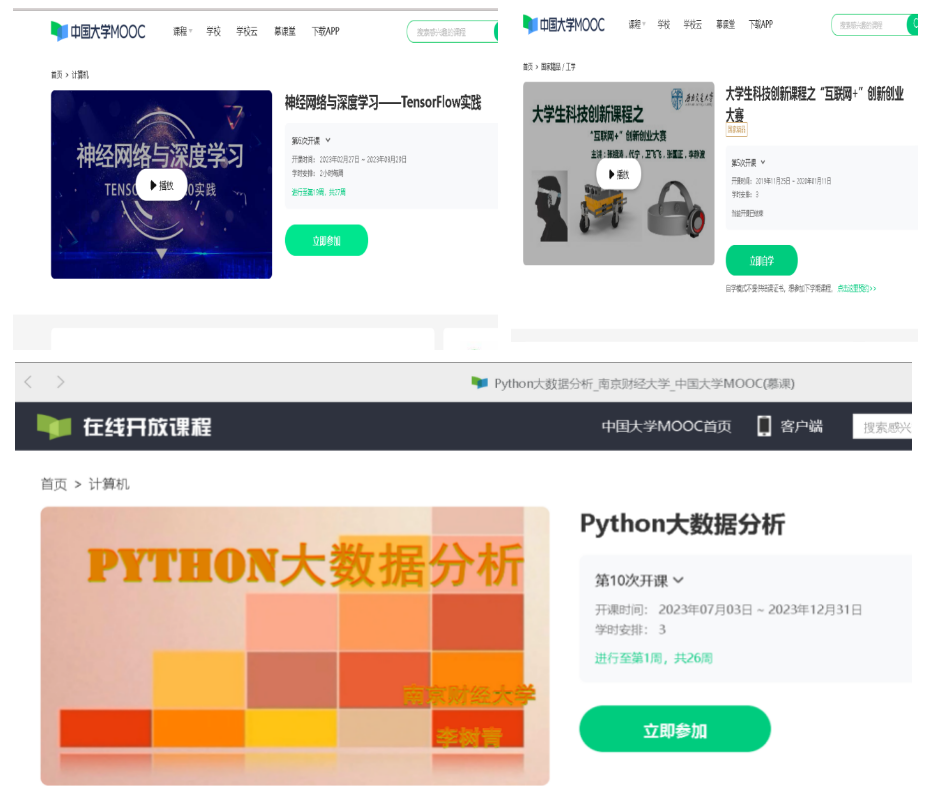Viewport: 937px width, 796px height.
Task: Open 学校云 in the 神经网络 page navigation
Action: point(246,31)
